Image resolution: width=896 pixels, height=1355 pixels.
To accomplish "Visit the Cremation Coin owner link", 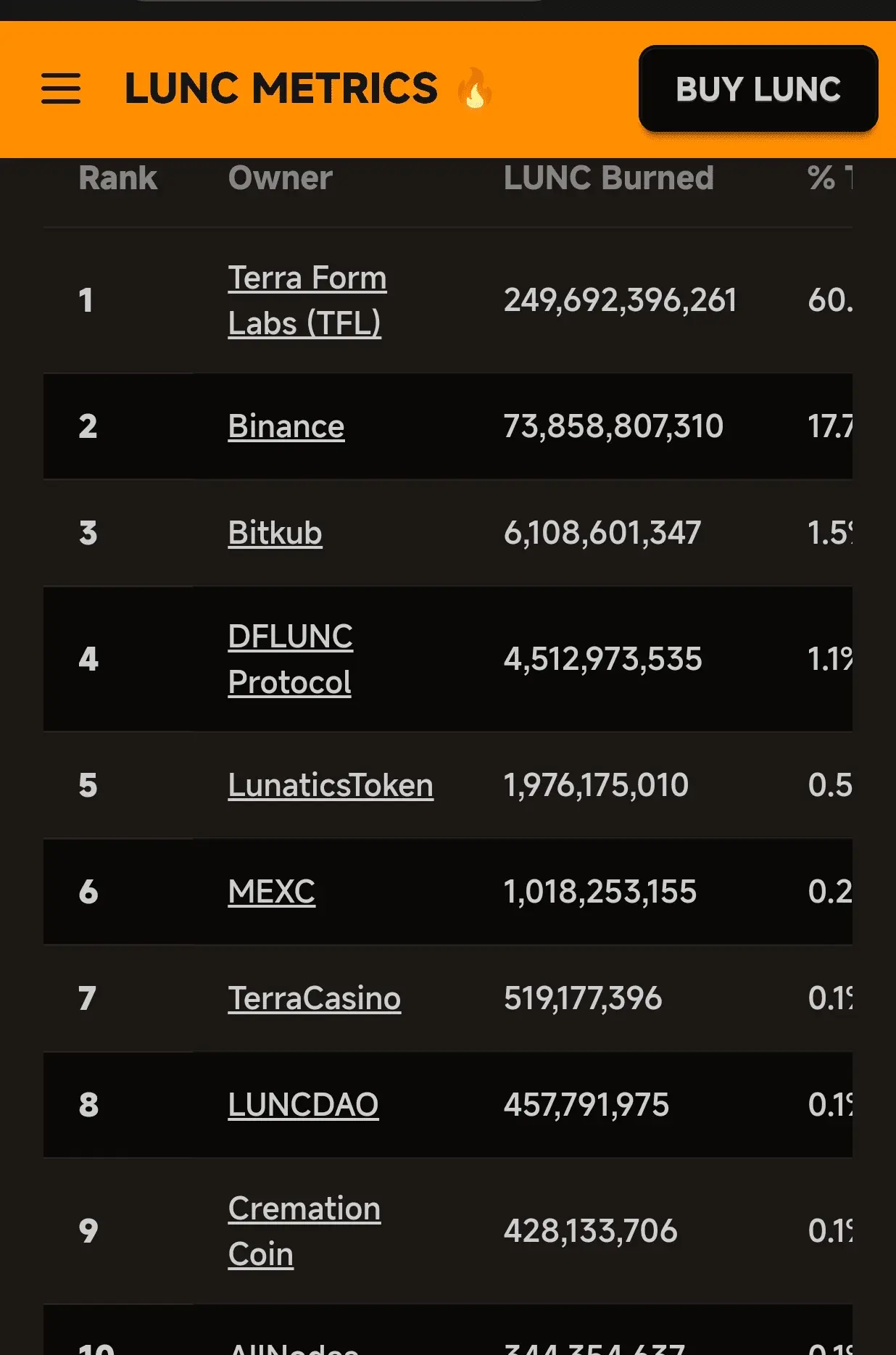I will click(x=304, y=1231).
